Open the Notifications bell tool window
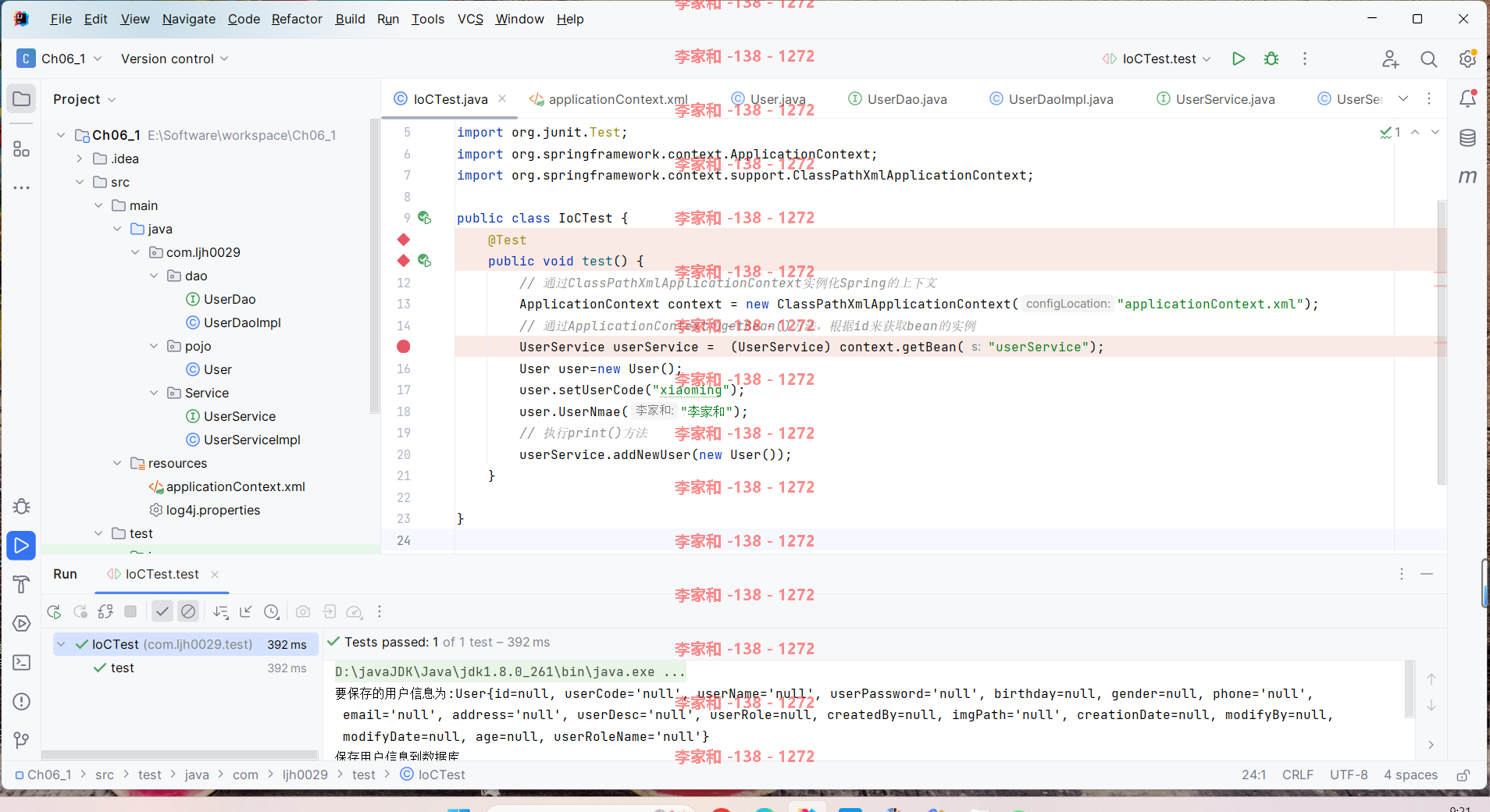Viewport: 1490px width, 812px height. [x=1467, y=98]
